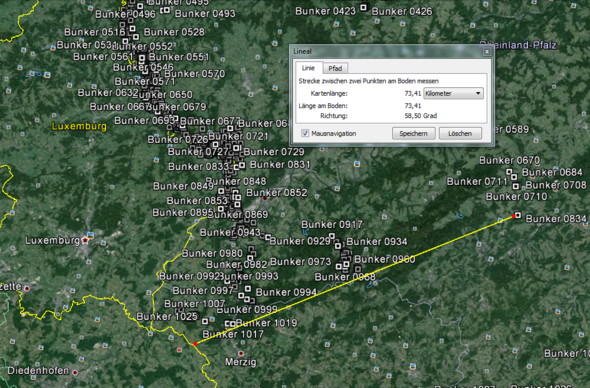Click the Bunker 0834 placemark icon
590x388 pixels.
(x=518, y=215)
